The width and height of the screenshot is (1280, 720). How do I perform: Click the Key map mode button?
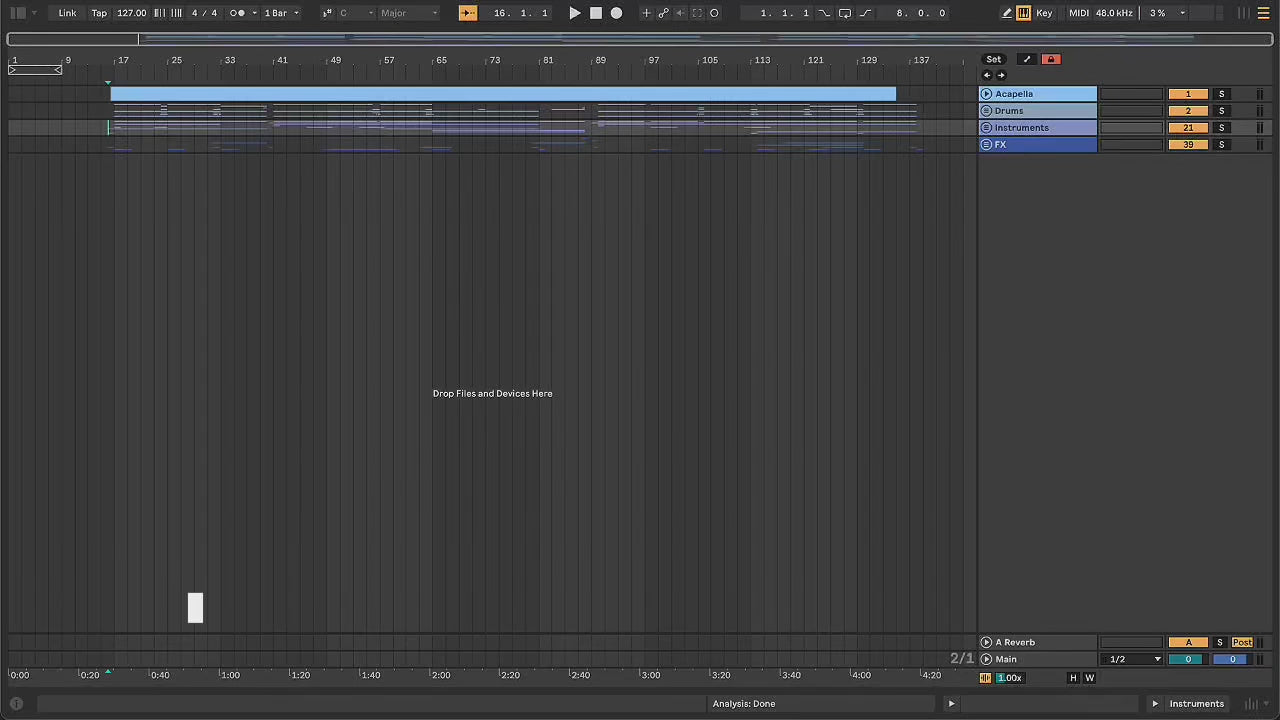[1044, 13]
